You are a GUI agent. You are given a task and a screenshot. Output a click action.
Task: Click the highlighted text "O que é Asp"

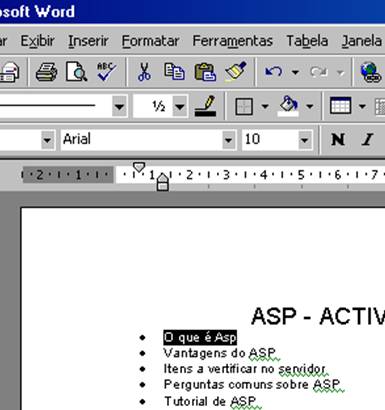point(200,337)
